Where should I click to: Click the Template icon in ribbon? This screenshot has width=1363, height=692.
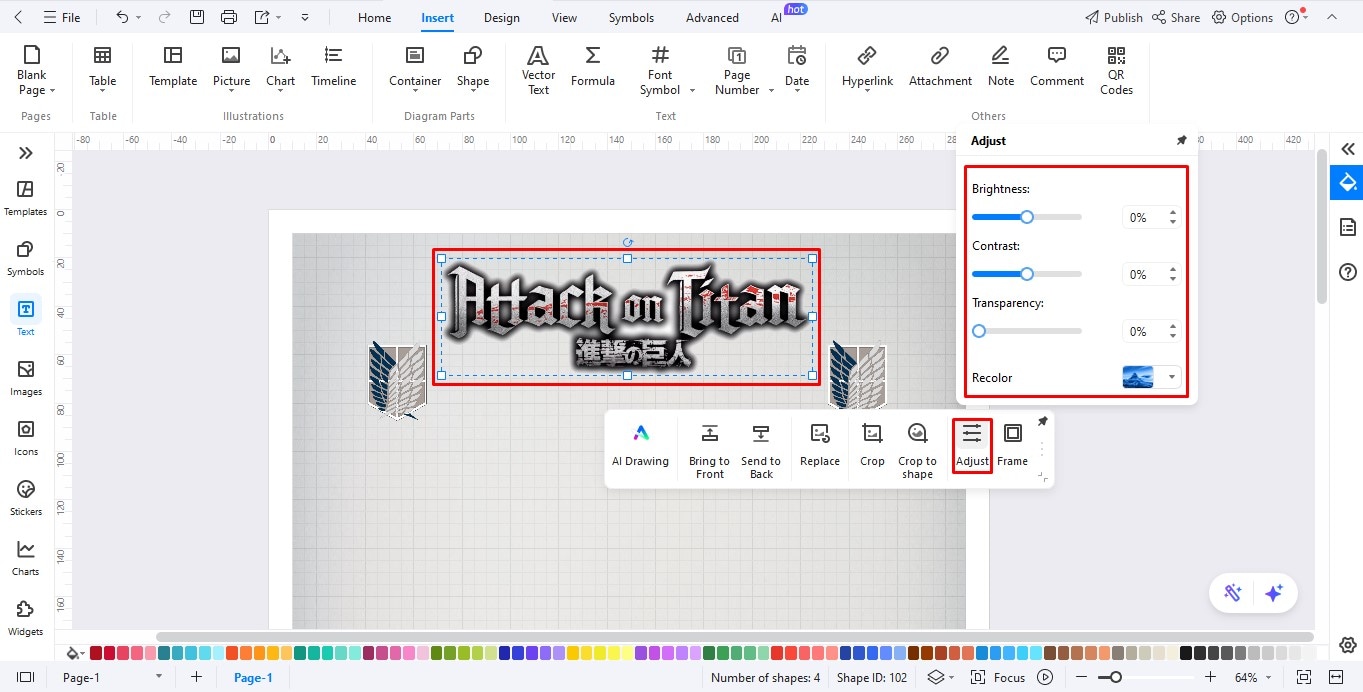173,66
